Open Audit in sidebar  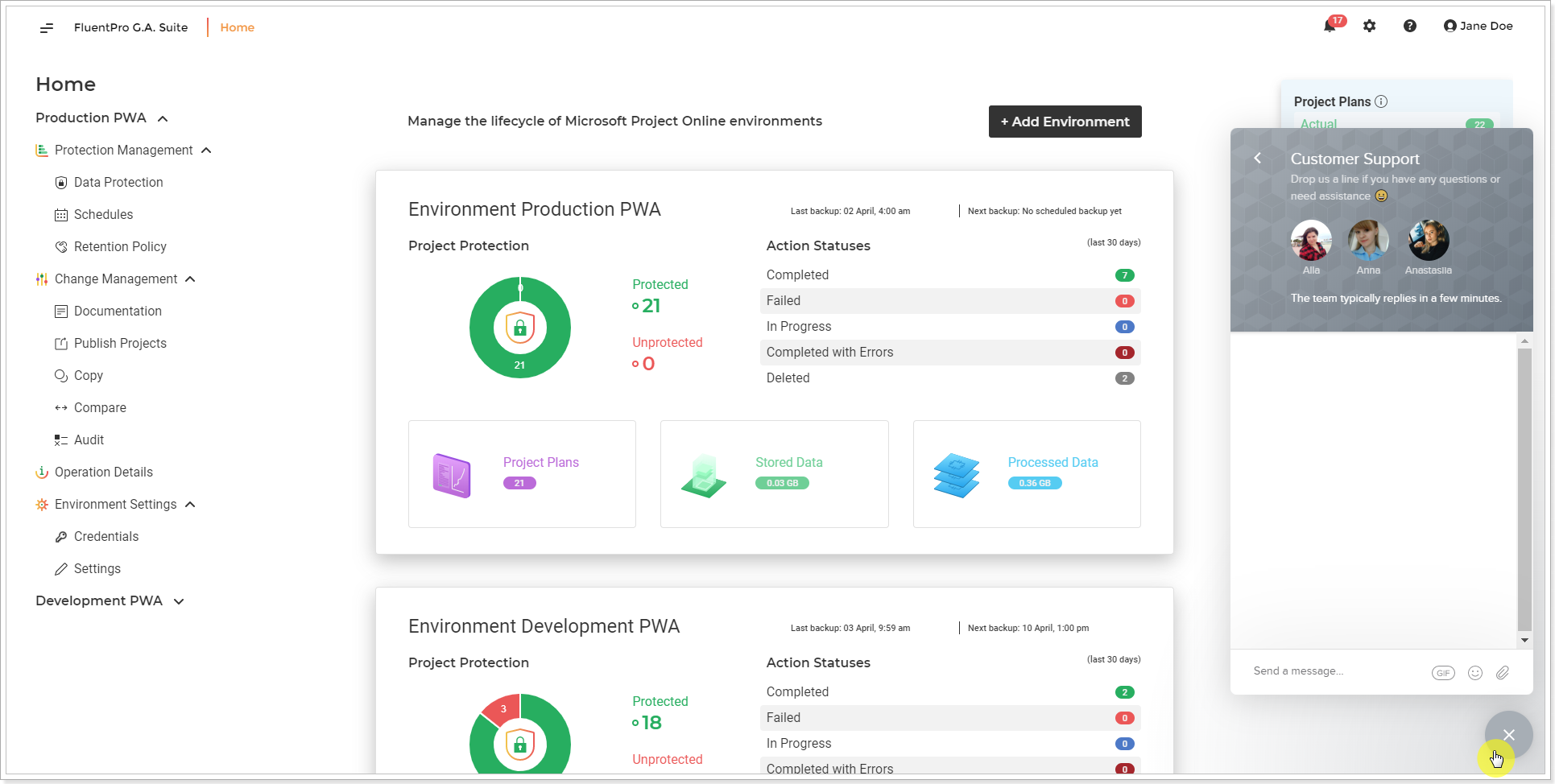[x=79, y=440]
